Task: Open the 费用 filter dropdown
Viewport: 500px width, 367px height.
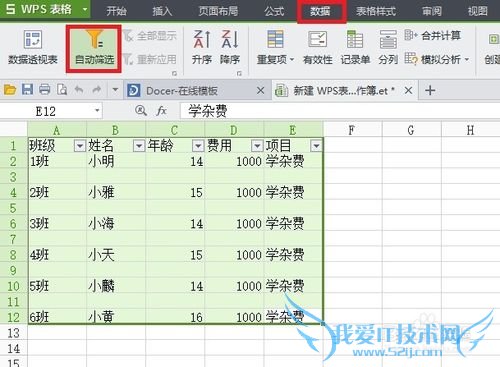Action: (257, 146)
